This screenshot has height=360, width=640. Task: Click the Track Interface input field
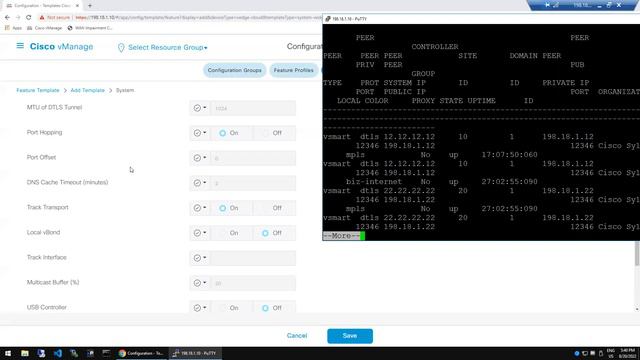click(253, 258)
